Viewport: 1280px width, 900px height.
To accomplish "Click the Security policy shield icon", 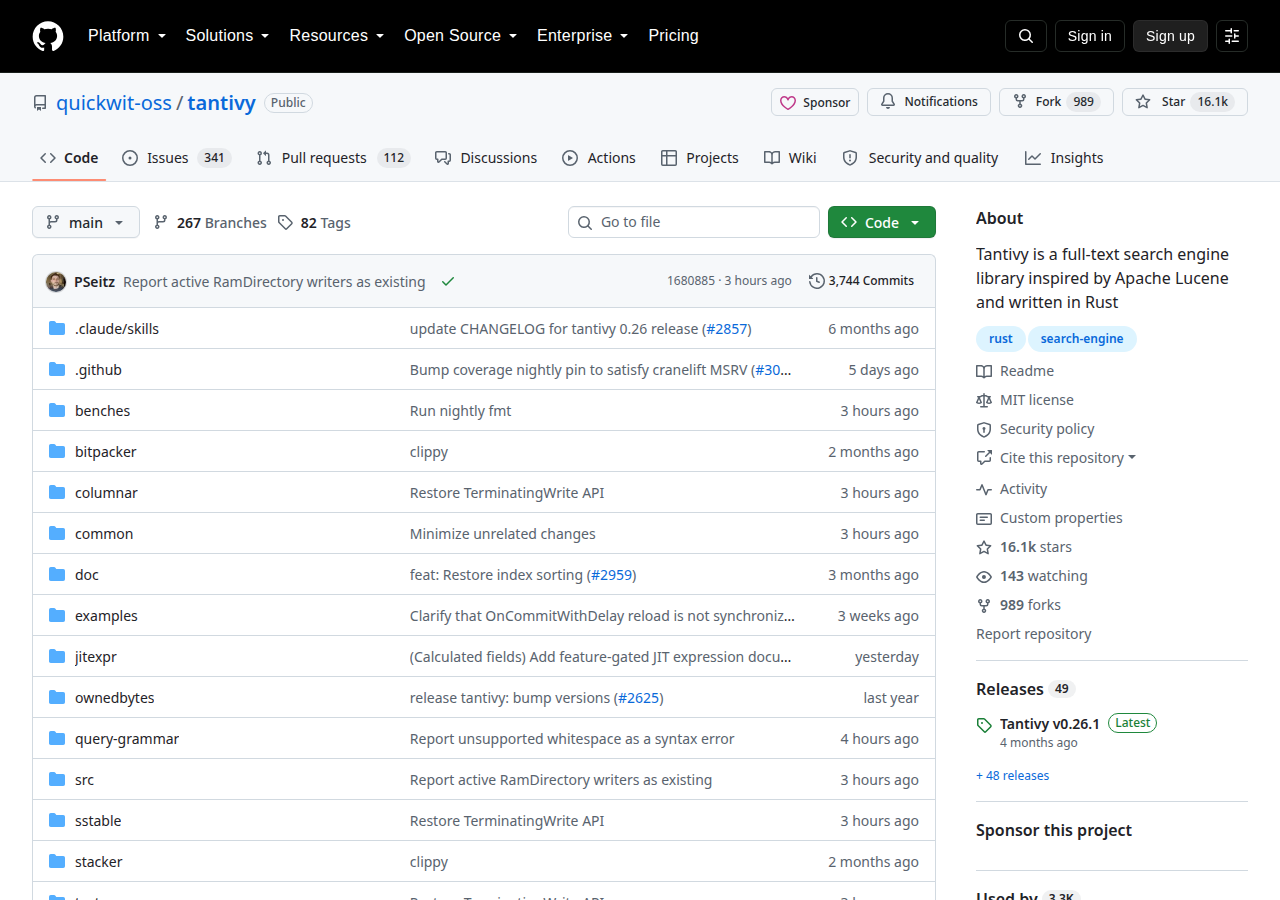I will 984,429.
